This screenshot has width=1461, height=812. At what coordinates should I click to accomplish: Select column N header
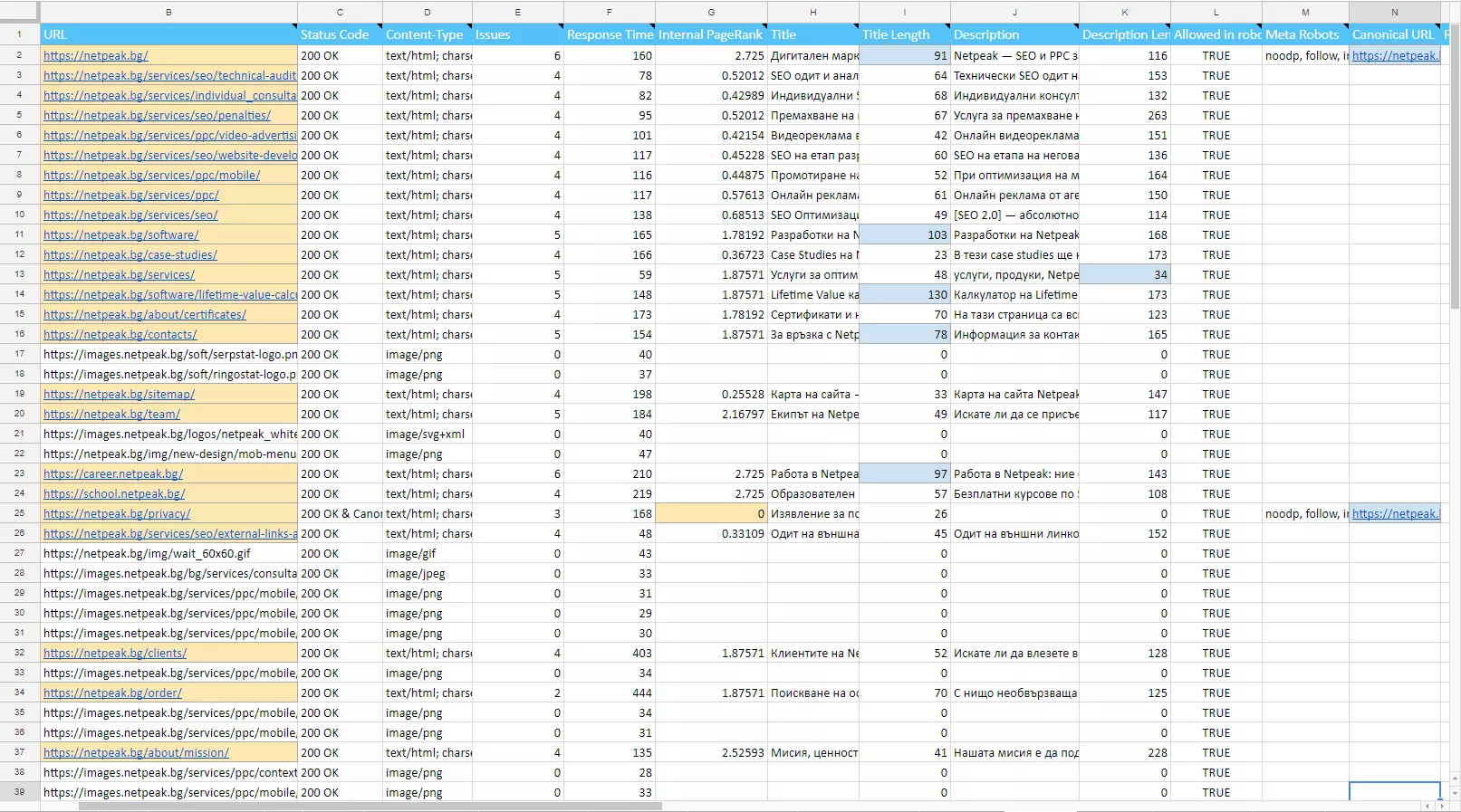(1394, 12)
